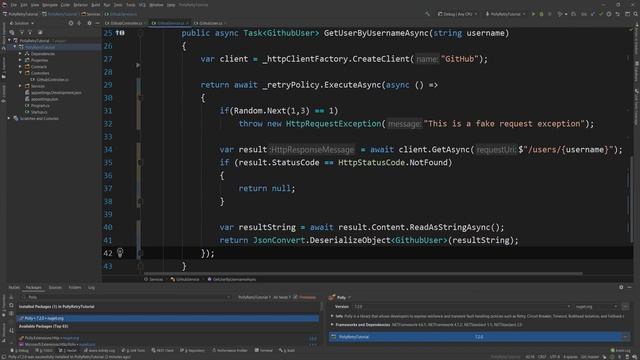The image size is (640, 360).
Task: Click the Run button in the toolbar
Action: click(533, 14)
